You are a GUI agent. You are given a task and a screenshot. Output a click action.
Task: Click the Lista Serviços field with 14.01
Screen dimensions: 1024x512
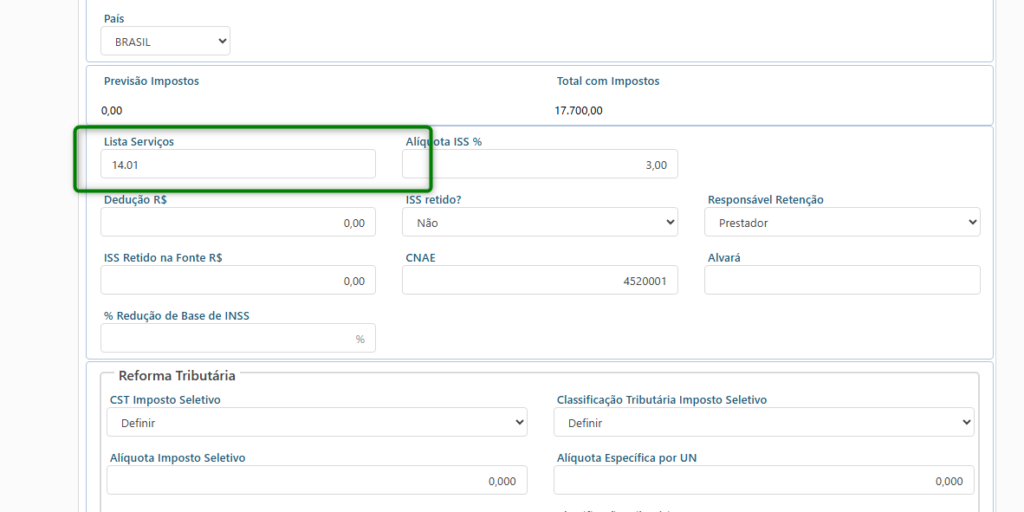[238, 164]
